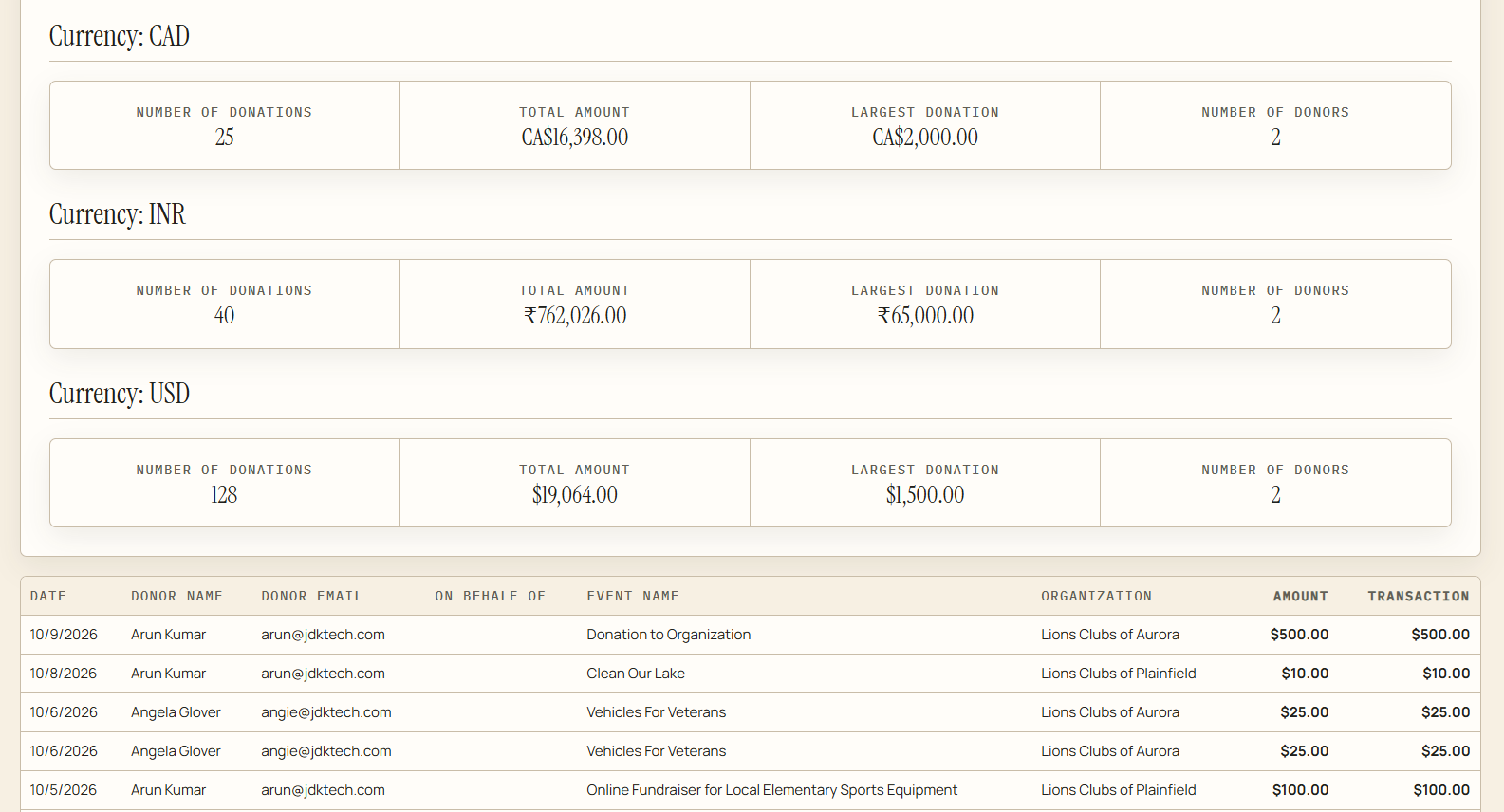
Task: Click the AMOUNT column header
Action: point(1300,596)
